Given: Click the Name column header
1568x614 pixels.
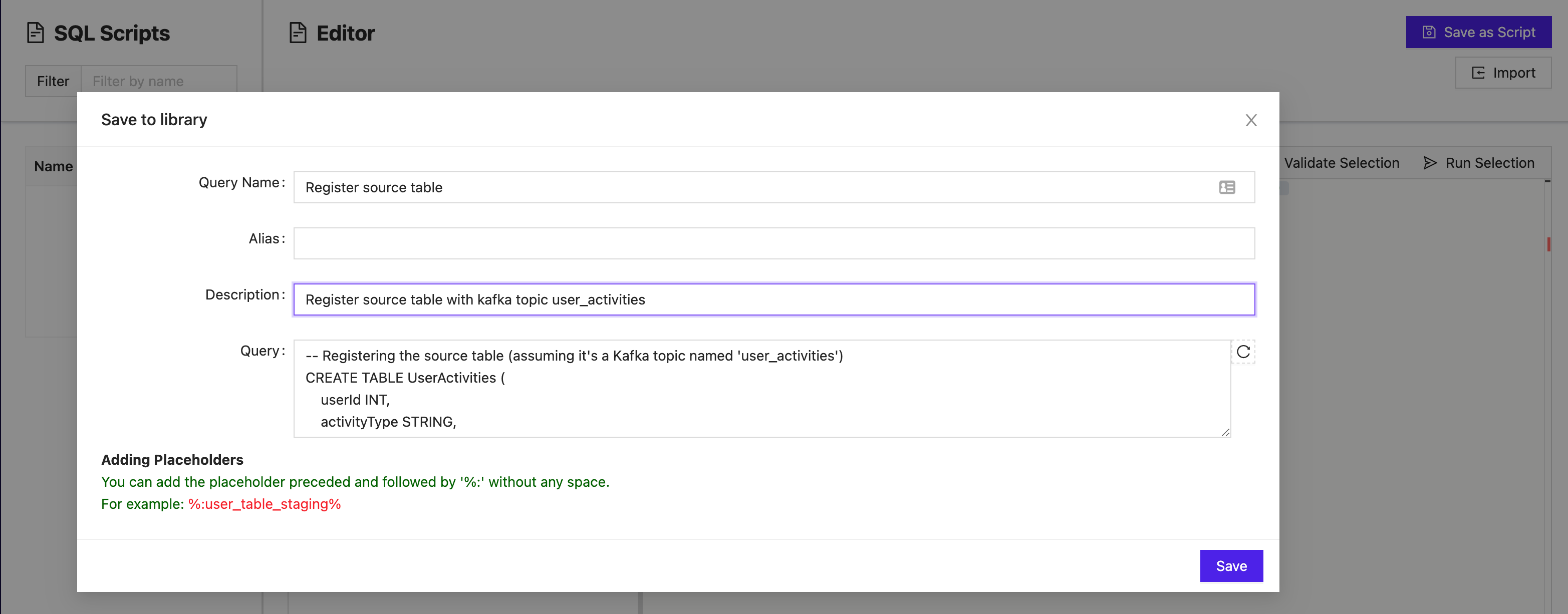Looking at the screenshot, I should point(54,166).
